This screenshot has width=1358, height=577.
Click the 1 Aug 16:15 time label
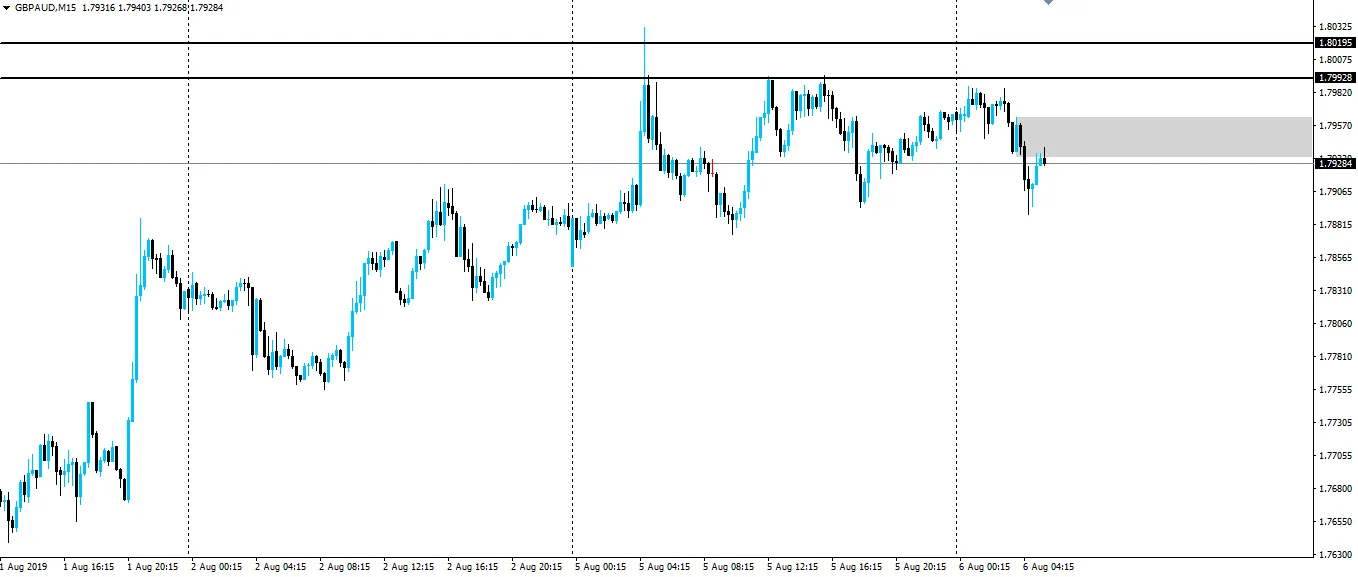[x=88, y=566]
